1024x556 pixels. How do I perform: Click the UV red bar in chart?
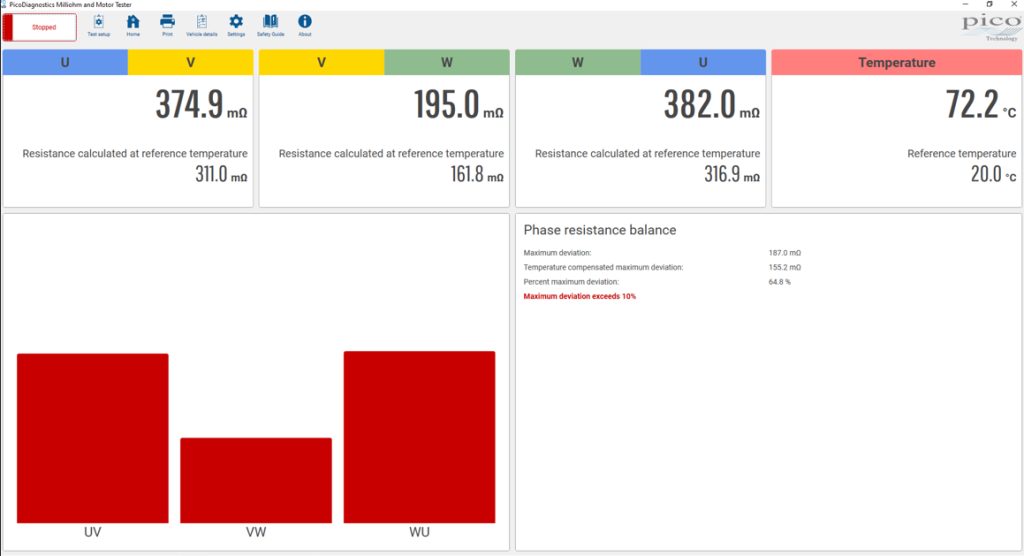(x=93, y=438)
